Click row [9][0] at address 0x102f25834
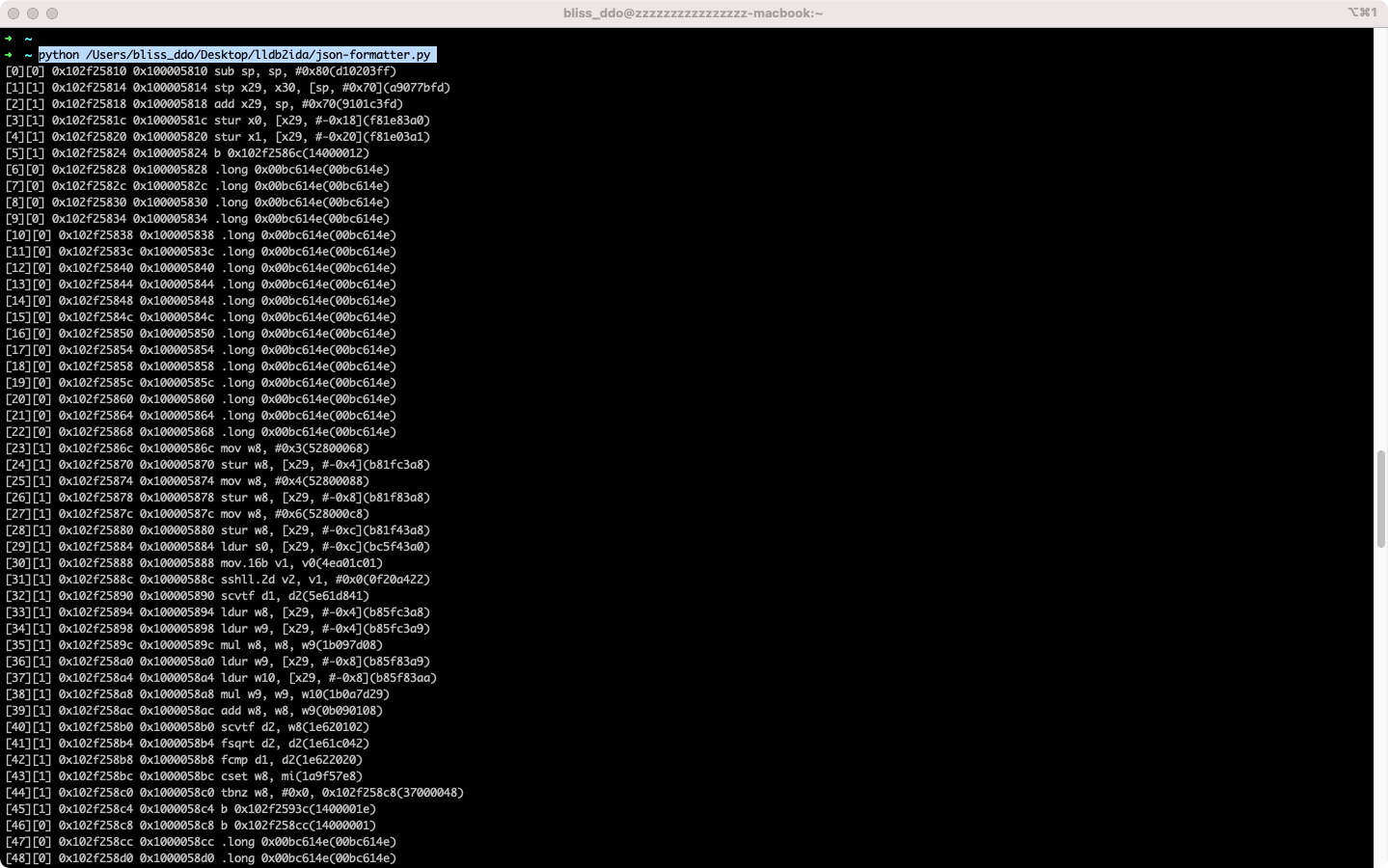 tap(198, 219)
